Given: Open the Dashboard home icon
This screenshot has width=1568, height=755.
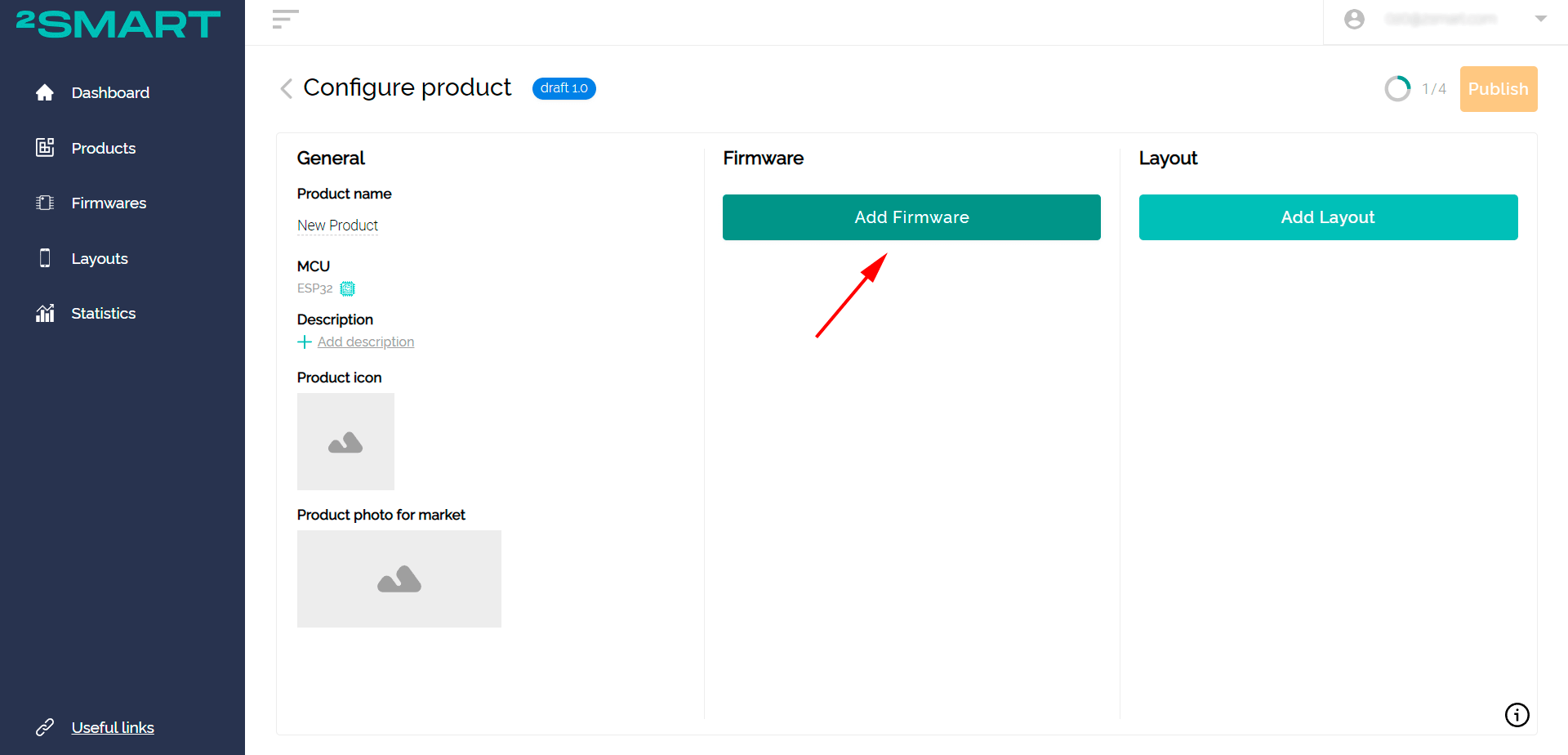Looking at the screenshot, I should (x=45, y=92).
